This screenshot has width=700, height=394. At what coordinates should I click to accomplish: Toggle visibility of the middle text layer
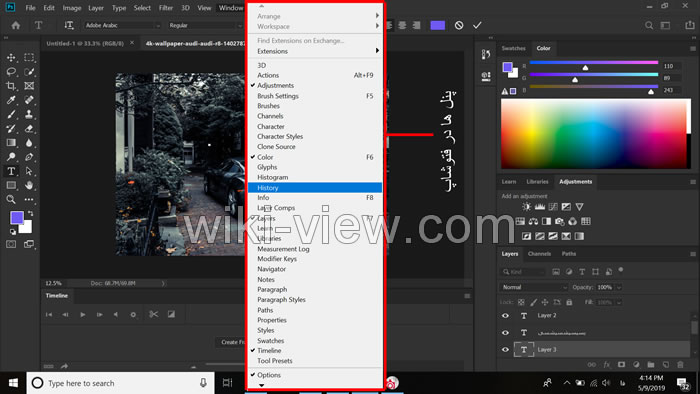tap(505, 333)
